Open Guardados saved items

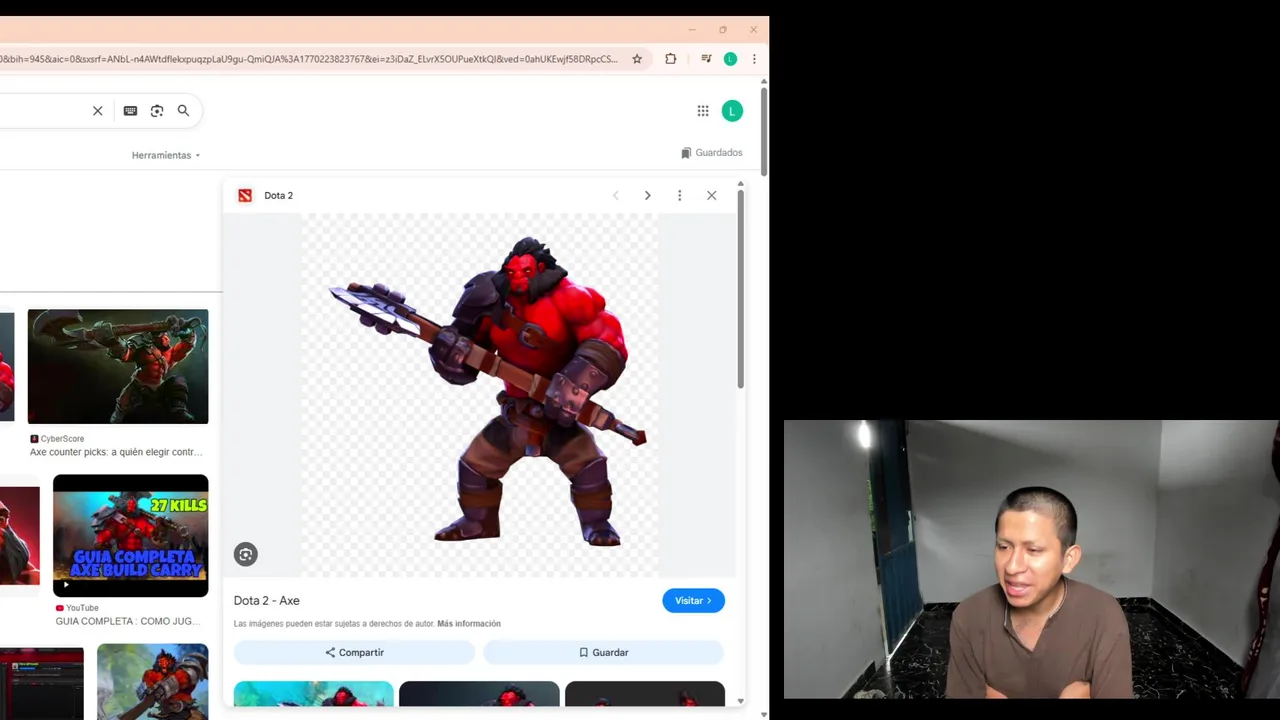712,153
